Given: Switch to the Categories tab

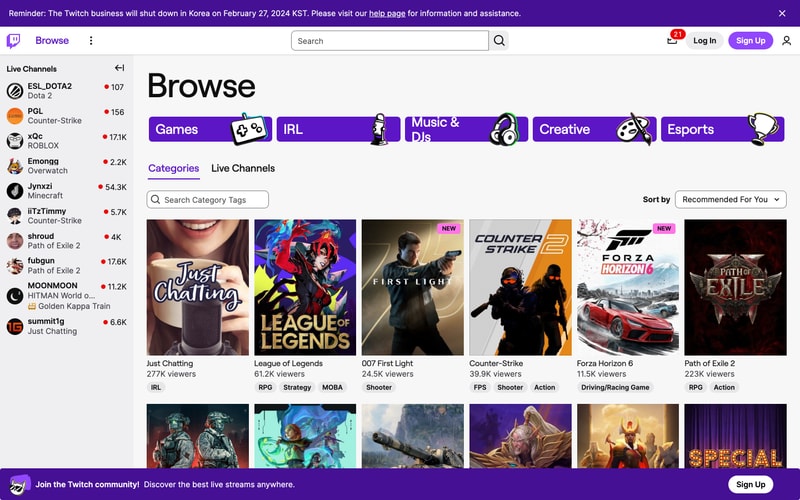Looking at the screenshot, I should pyautogui.click(x=173, y=168).
